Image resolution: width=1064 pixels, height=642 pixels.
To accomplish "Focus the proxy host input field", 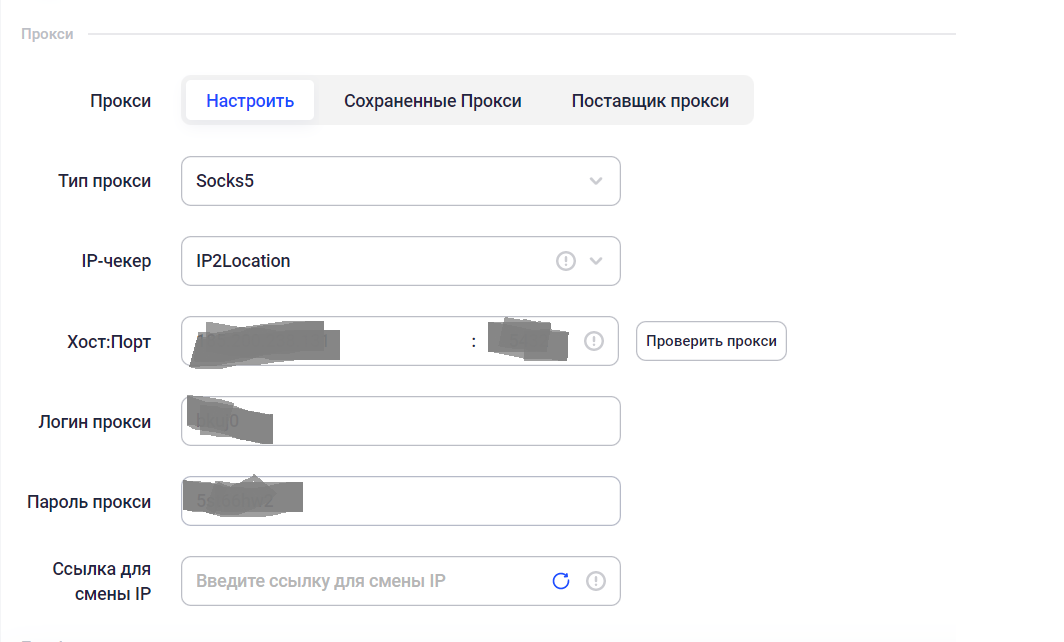I will pos(326,341).
